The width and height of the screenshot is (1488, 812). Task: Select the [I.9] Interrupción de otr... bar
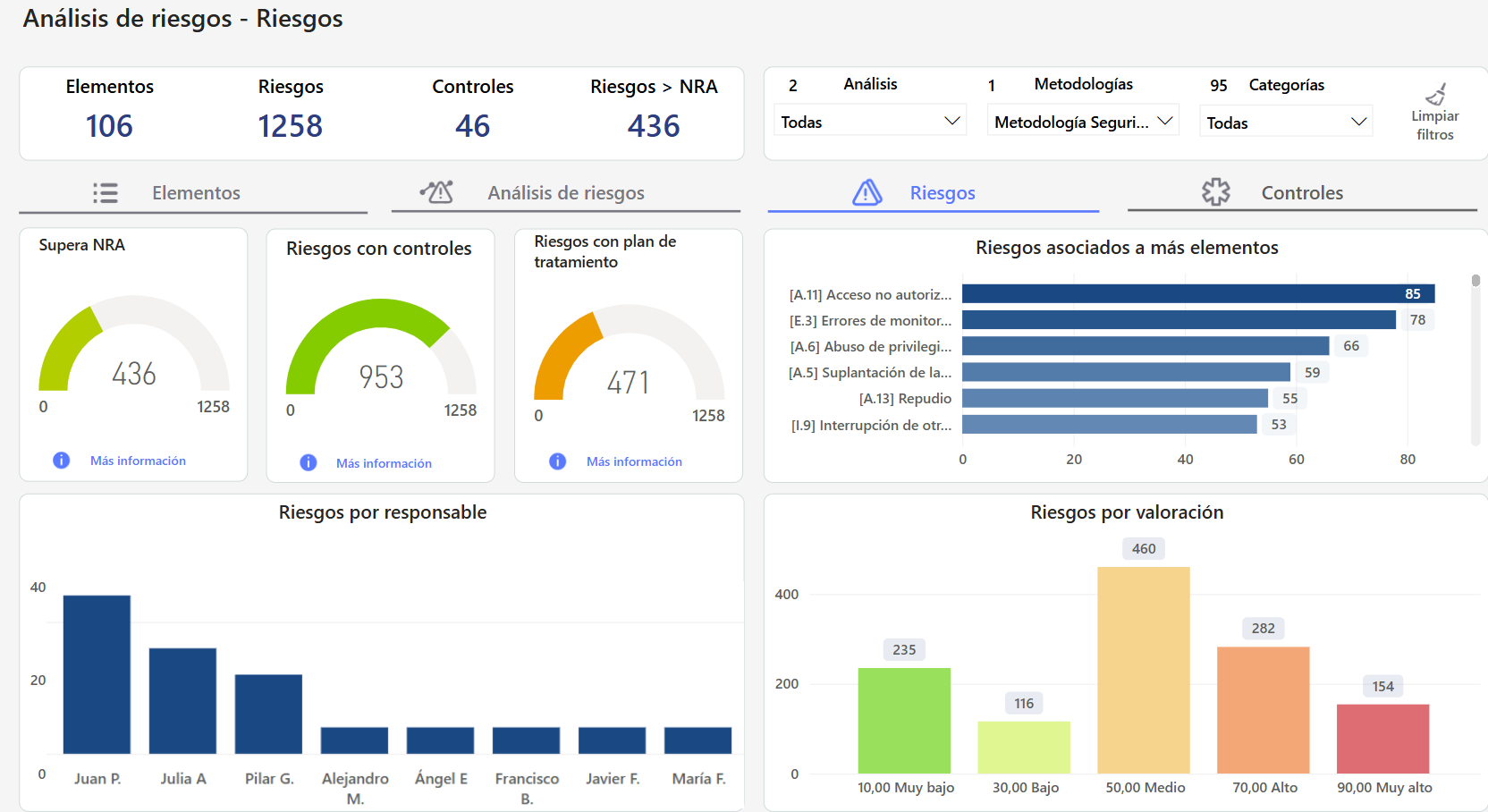point(1110,424)
